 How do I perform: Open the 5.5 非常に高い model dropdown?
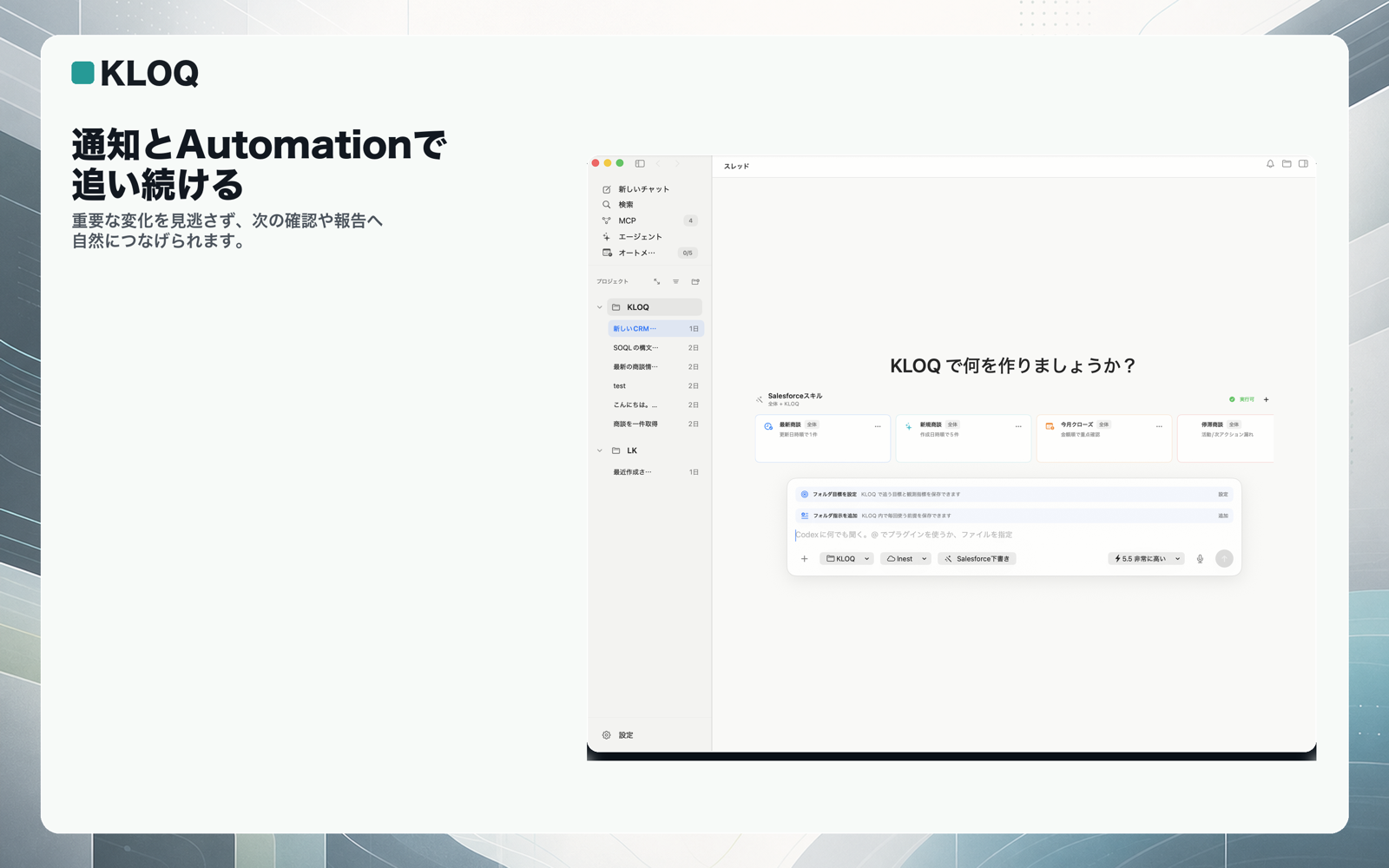coord(1147,559)
